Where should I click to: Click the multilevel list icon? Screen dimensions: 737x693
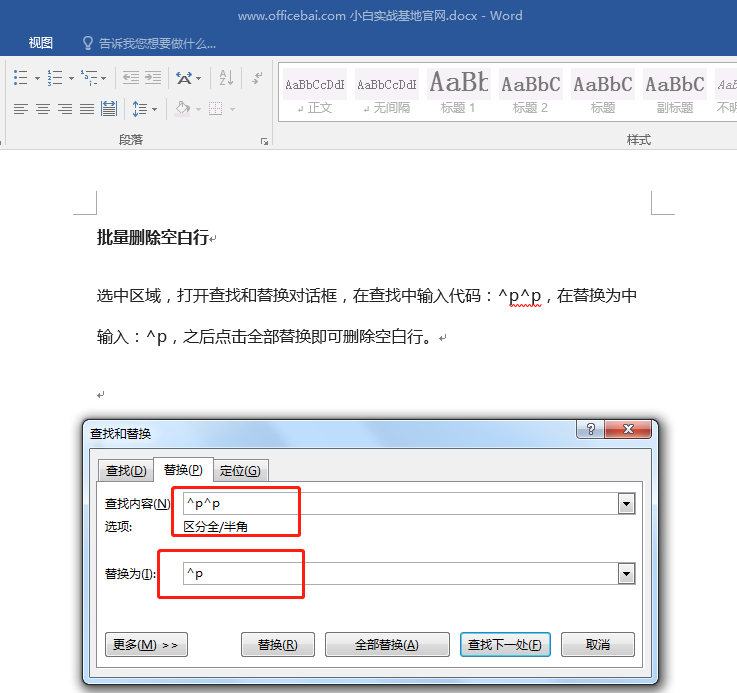(x=89, y=78)
